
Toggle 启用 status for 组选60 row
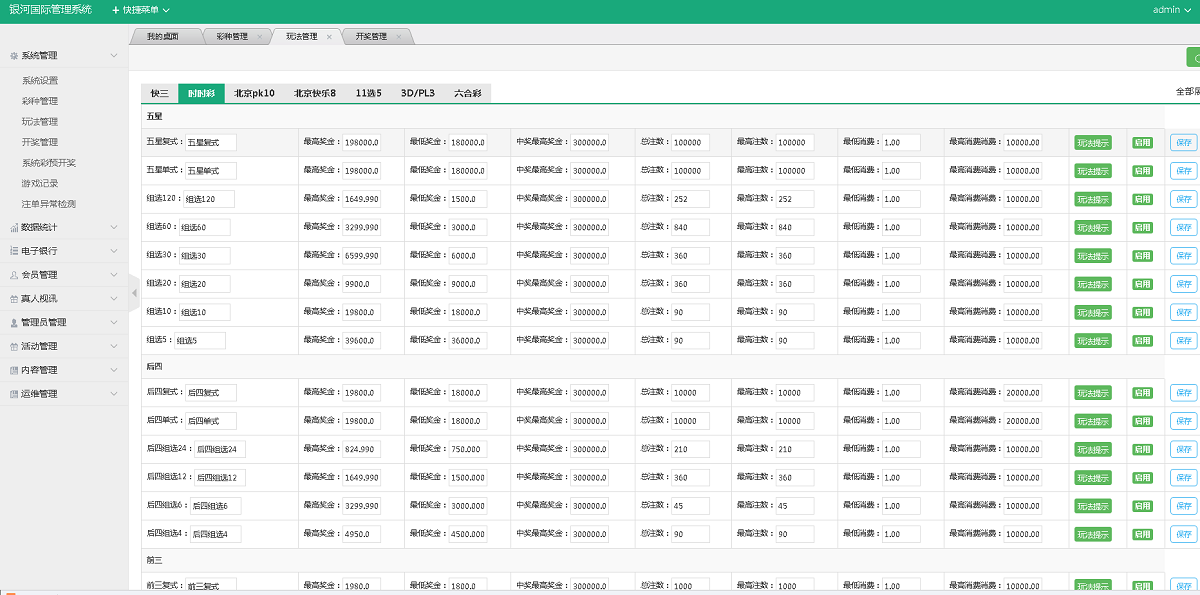point(1141,228)
